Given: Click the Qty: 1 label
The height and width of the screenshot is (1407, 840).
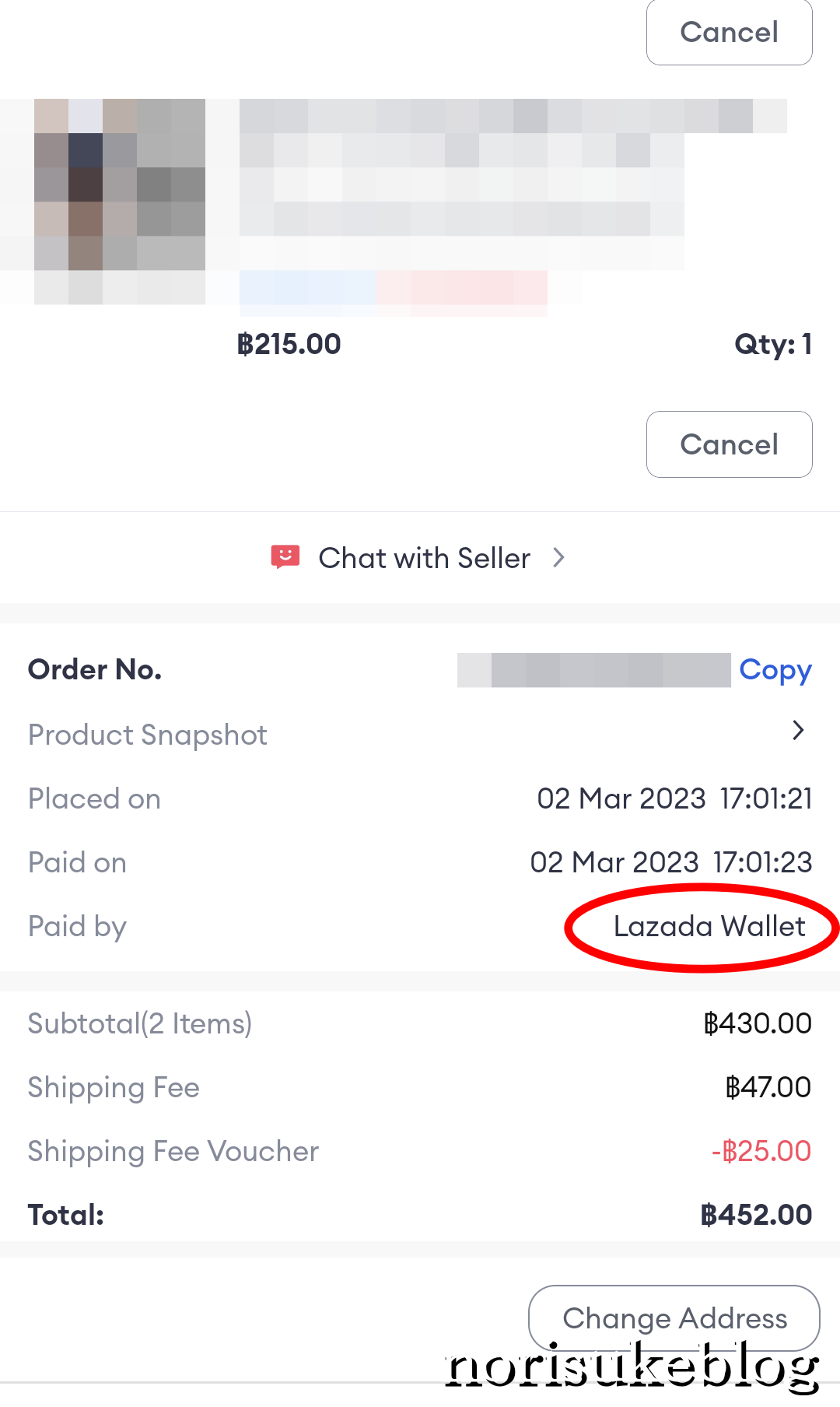Looking at the screenshot, I should click(x=773, y=344).
